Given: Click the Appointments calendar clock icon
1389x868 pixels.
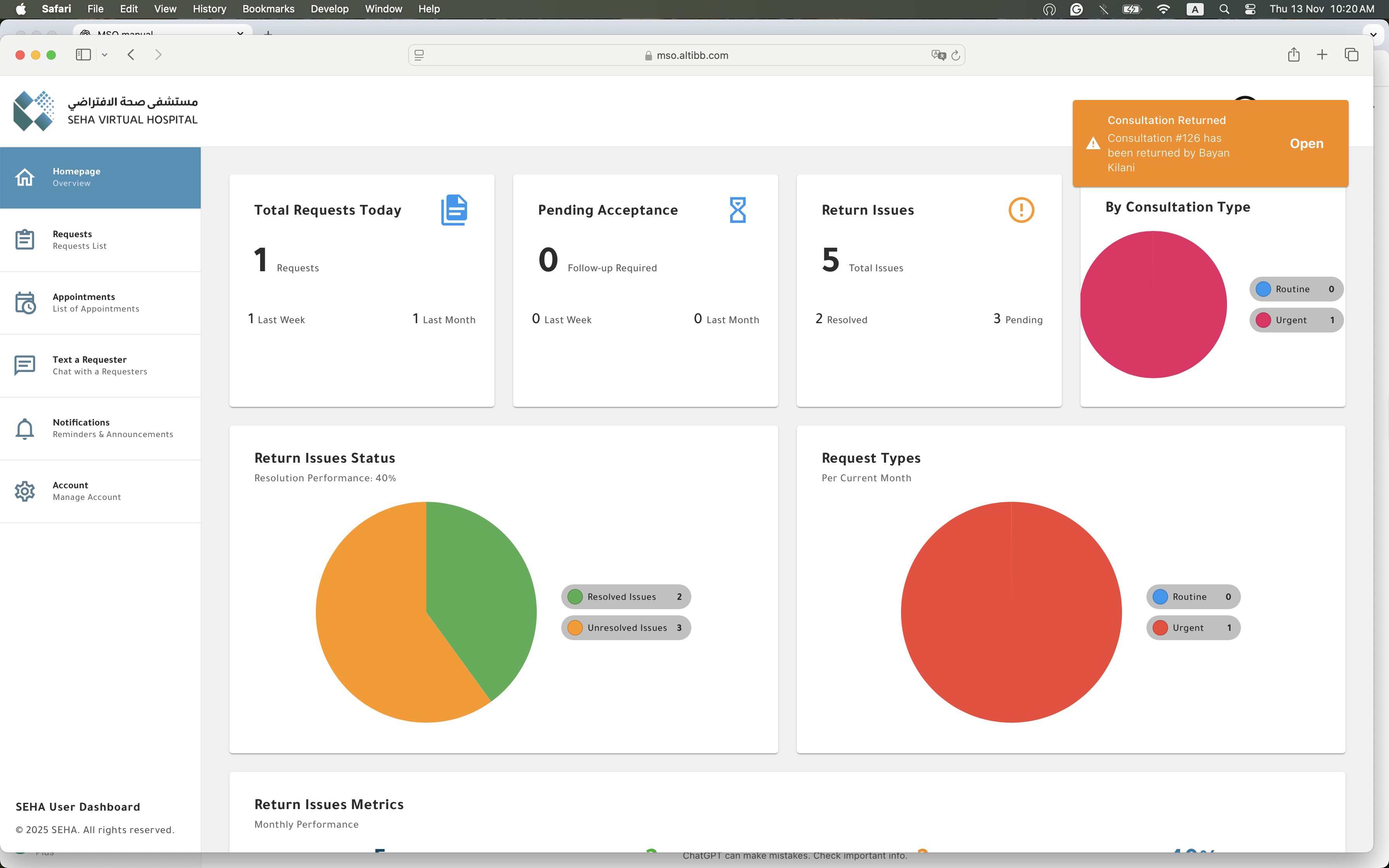Looking at the screenshot, I should click(x=25, y=303).
